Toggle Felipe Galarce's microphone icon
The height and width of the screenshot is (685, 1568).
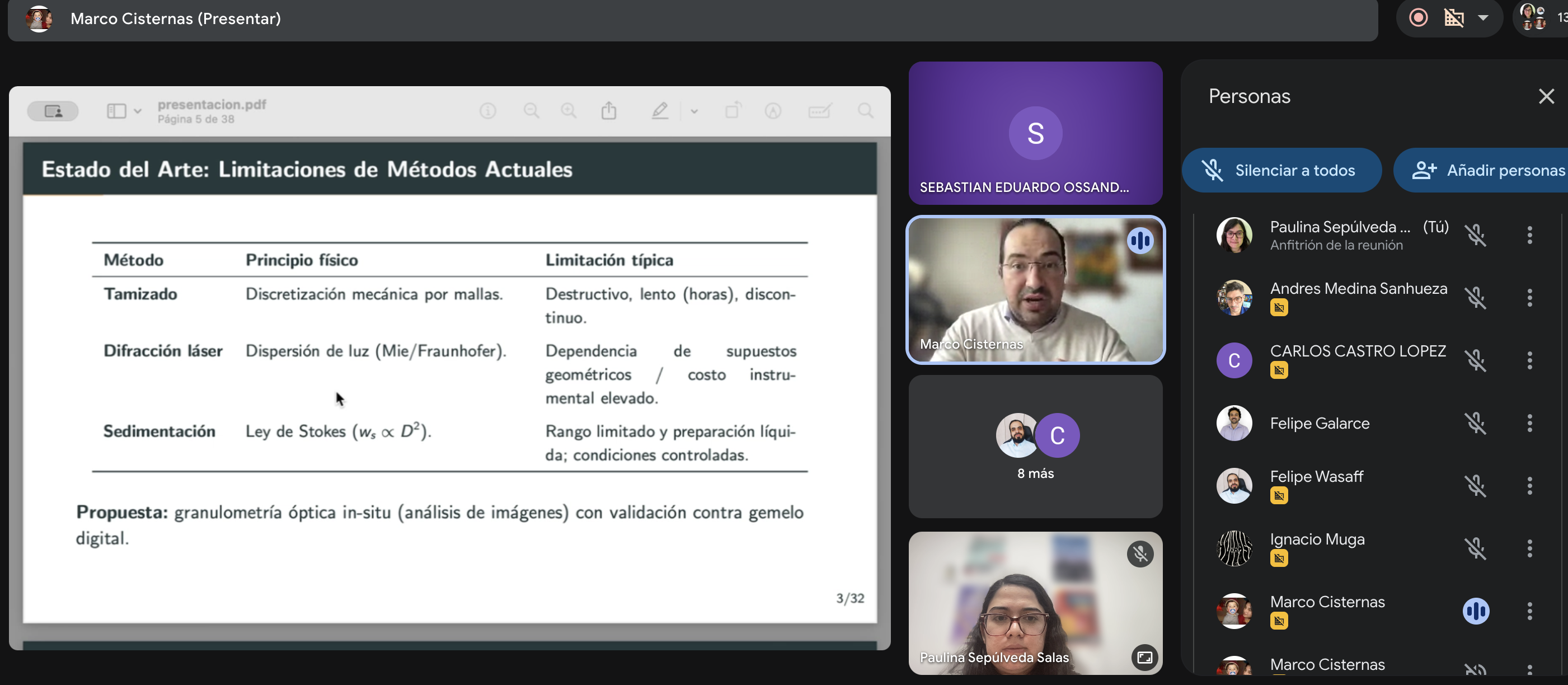pos(1475,423)
